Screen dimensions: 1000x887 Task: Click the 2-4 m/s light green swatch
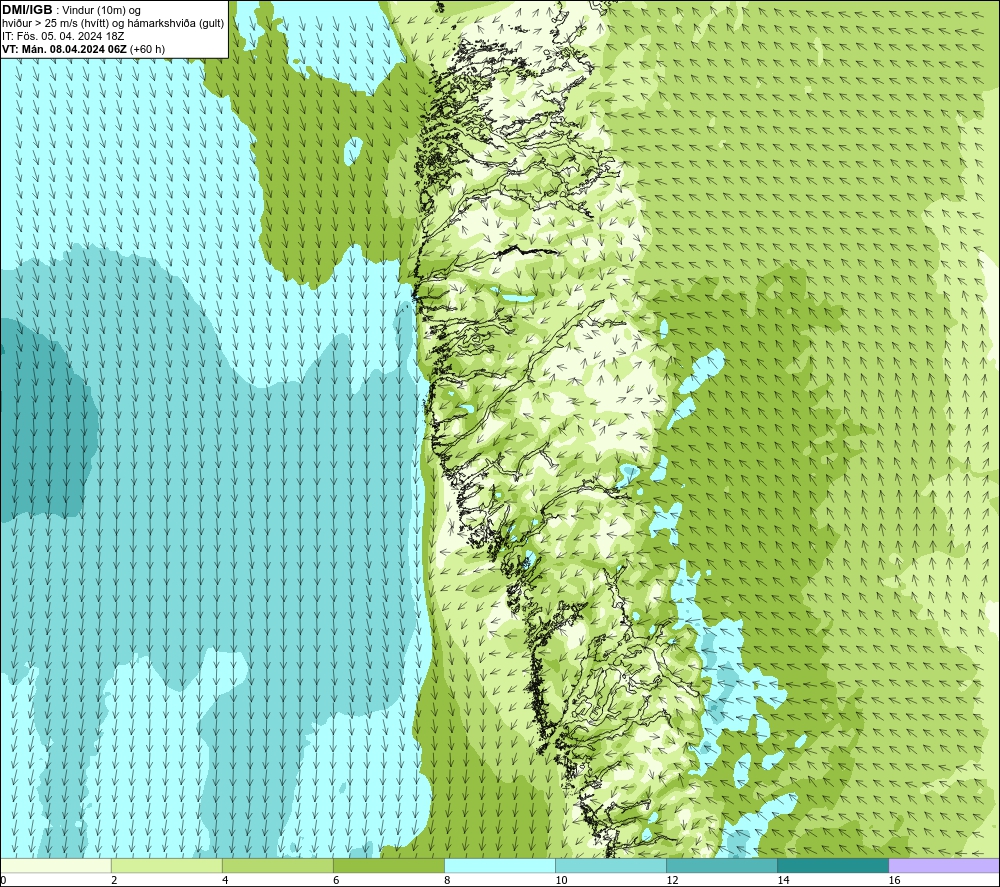tap(166, 865)
